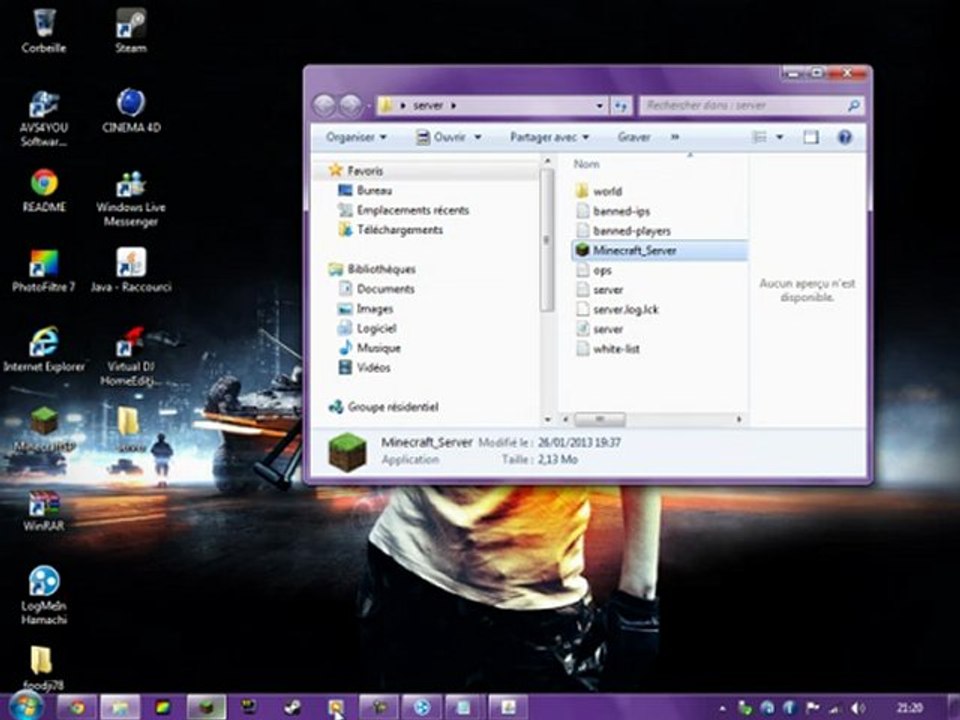Open the AVS4YOU Software shortcut

[43, 118]
